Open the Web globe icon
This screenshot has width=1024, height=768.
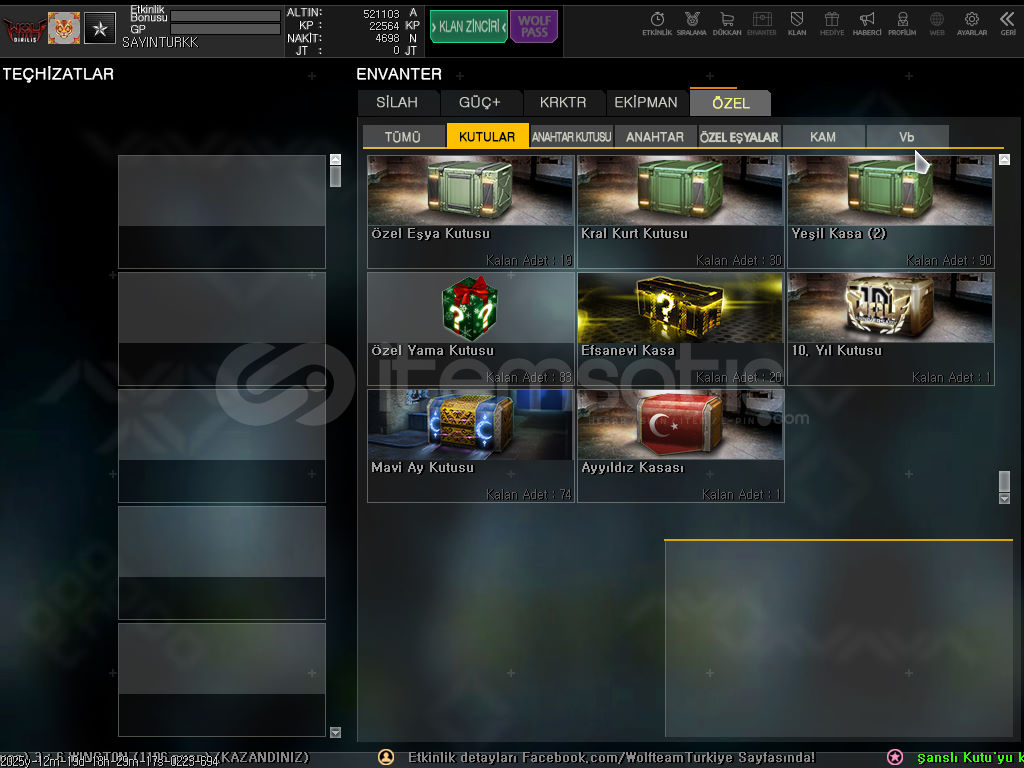[x=937, y=24]
